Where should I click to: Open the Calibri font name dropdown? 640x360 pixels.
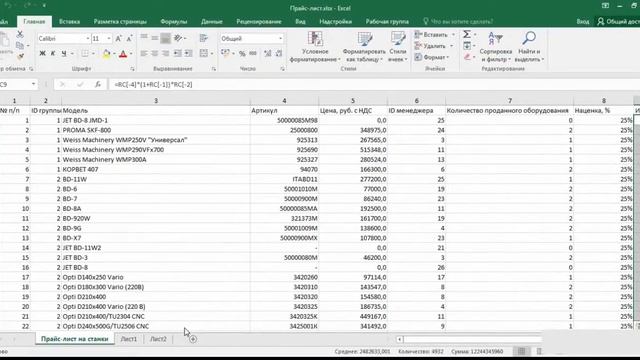pyautogui.click(x=87, y=38)
